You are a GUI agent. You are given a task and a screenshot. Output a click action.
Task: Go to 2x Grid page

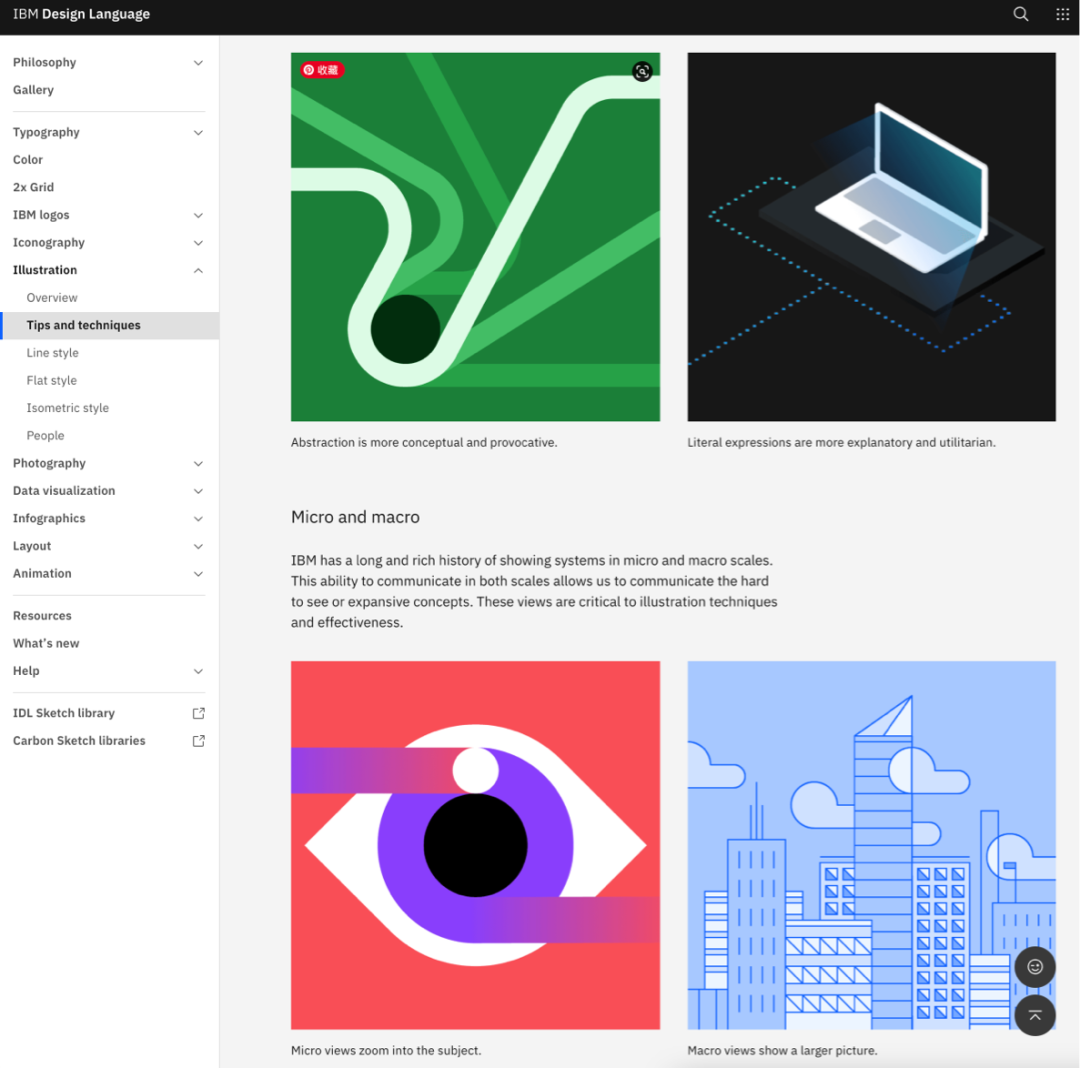pyautogui.click(x=33, y=187)
